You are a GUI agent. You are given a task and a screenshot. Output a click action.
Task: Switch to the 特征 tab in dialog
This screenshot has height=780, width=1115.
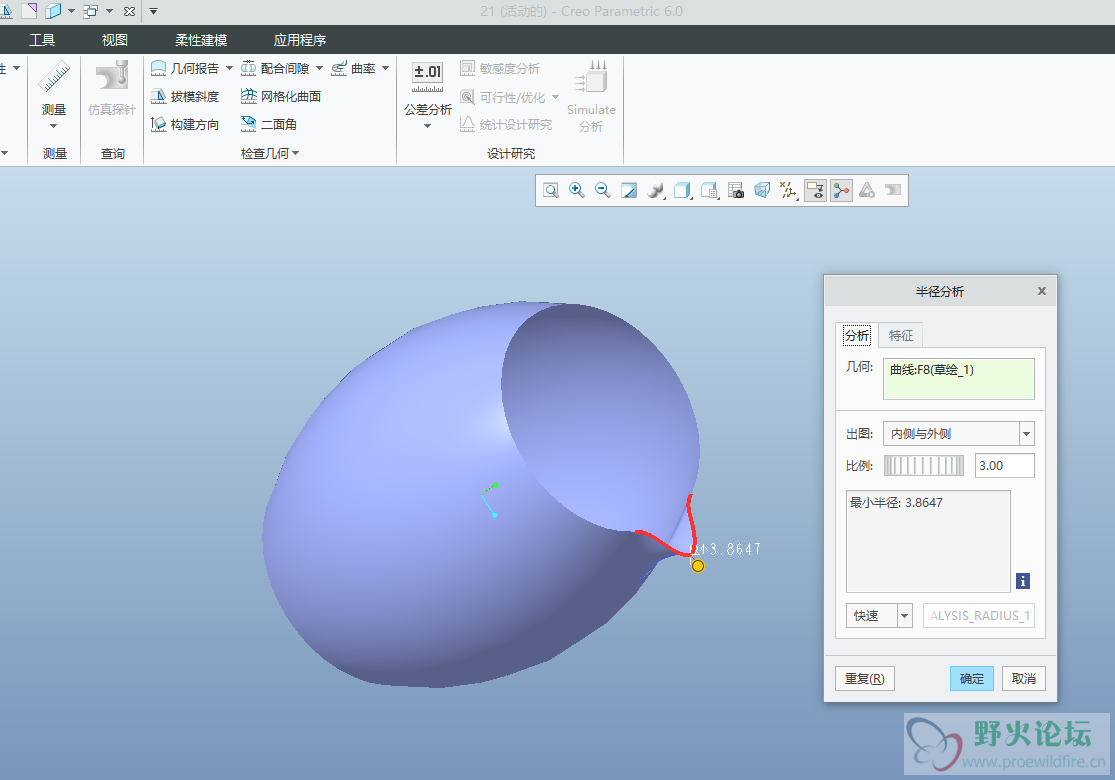(x=901, y=335)
